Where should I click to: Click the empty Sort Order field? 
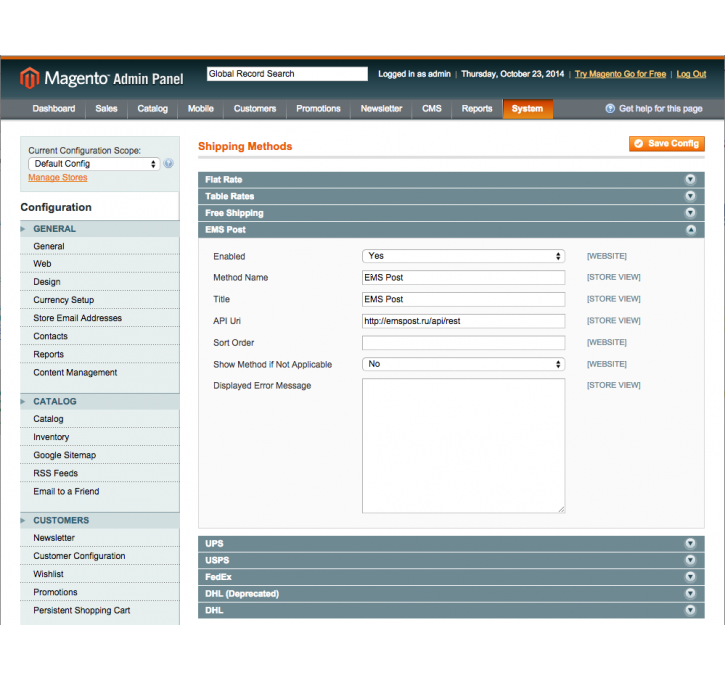pos(463,343)
